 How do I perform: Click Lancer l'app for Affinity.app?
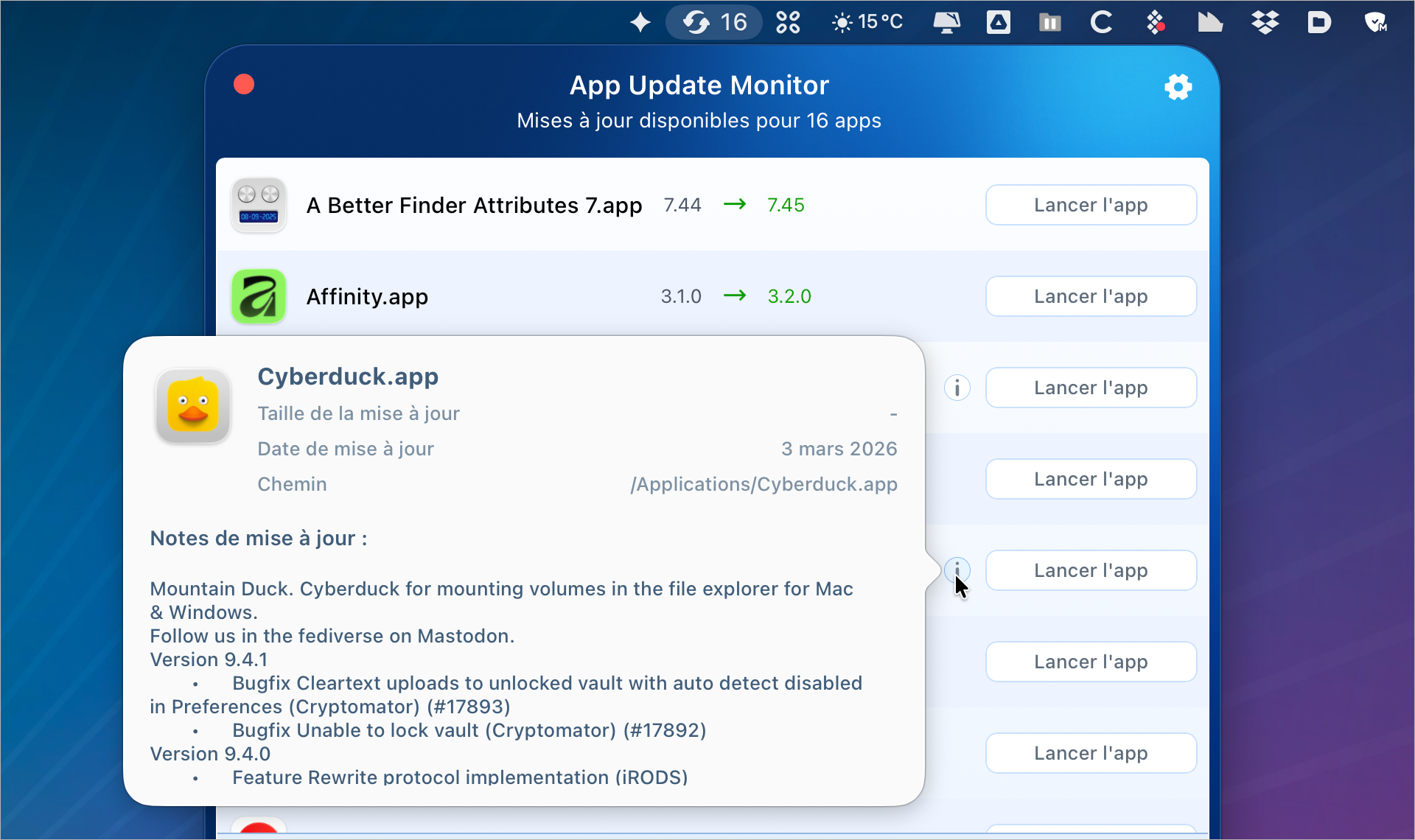coord(1091,296)
